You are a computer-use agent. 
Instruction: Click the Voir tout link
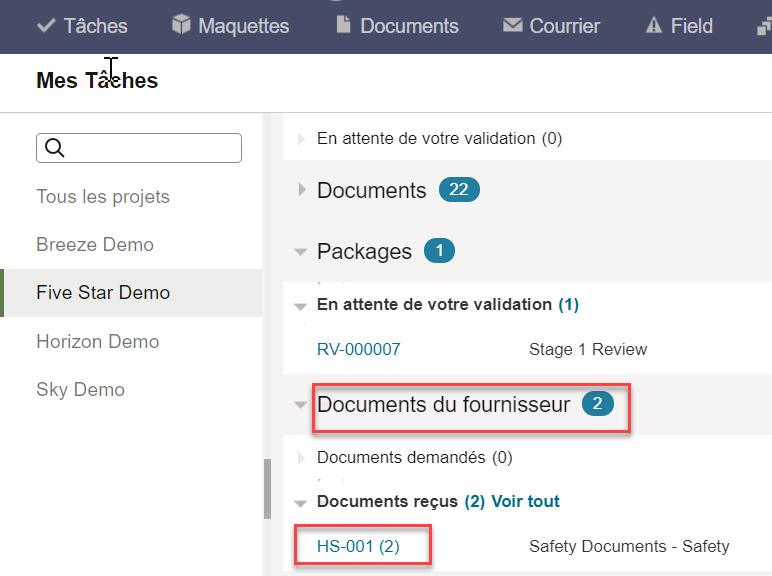coord(525,501)
